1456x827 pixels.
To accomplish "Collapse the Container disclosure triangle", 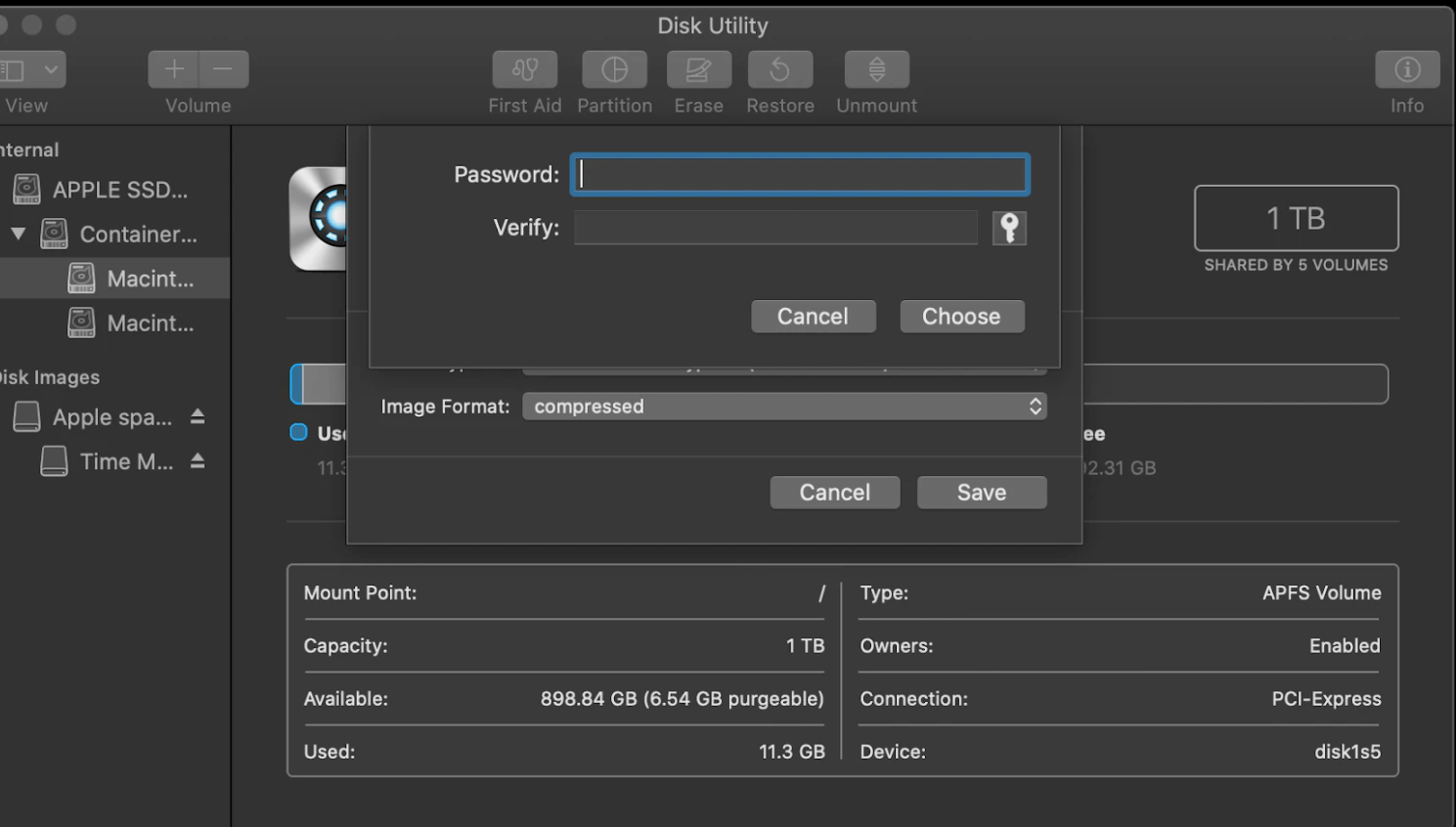I will coord(19,235).
